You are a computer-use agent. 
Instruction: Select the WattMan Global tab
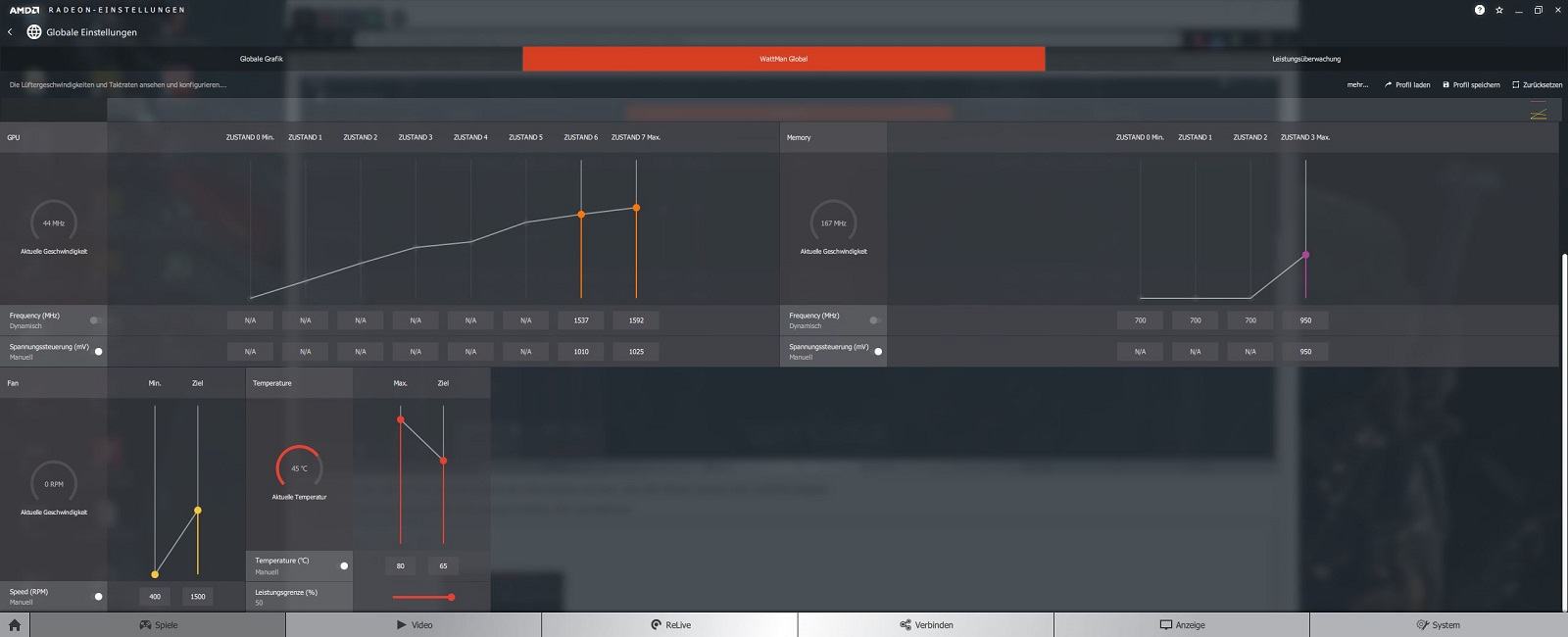[784, 59]
